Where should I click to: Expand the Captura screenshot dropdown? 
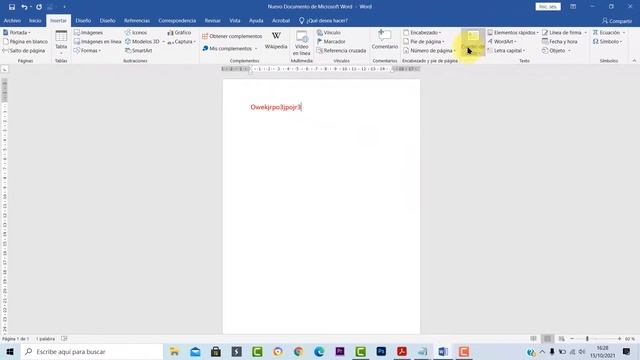[181, 42]
